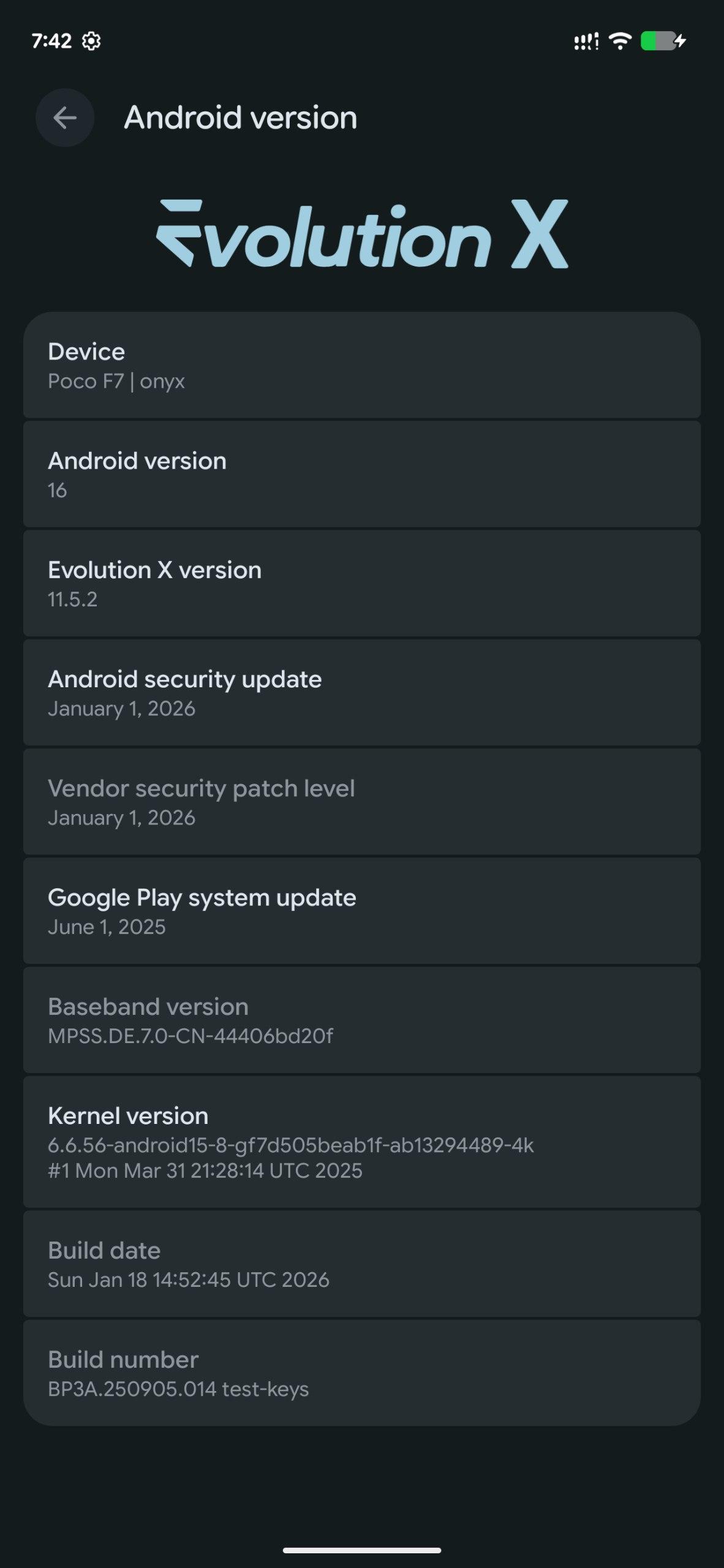Screen dimensions: 724x1568
Task: Tap the Baseband version row
Action: 362,1020
